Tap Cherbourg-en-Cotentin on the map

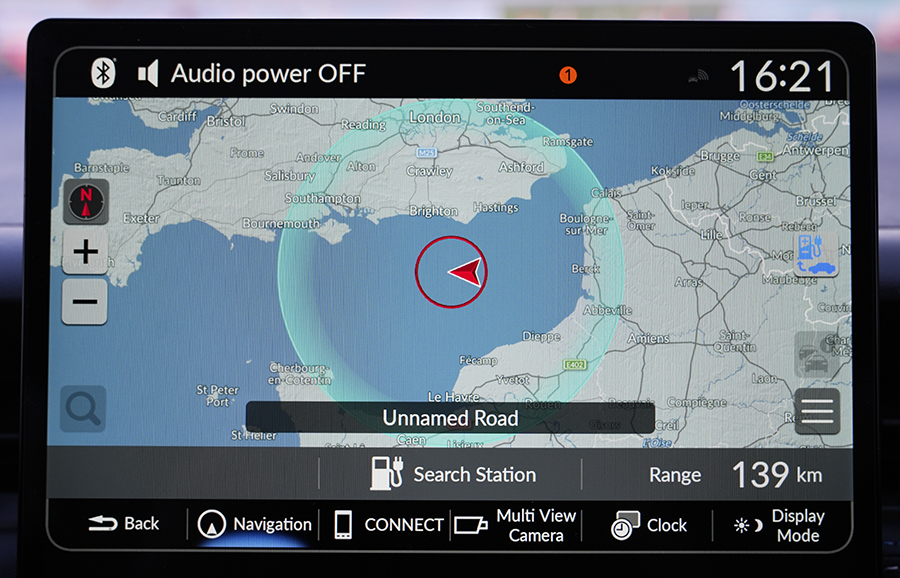click(x=299, y=374)
